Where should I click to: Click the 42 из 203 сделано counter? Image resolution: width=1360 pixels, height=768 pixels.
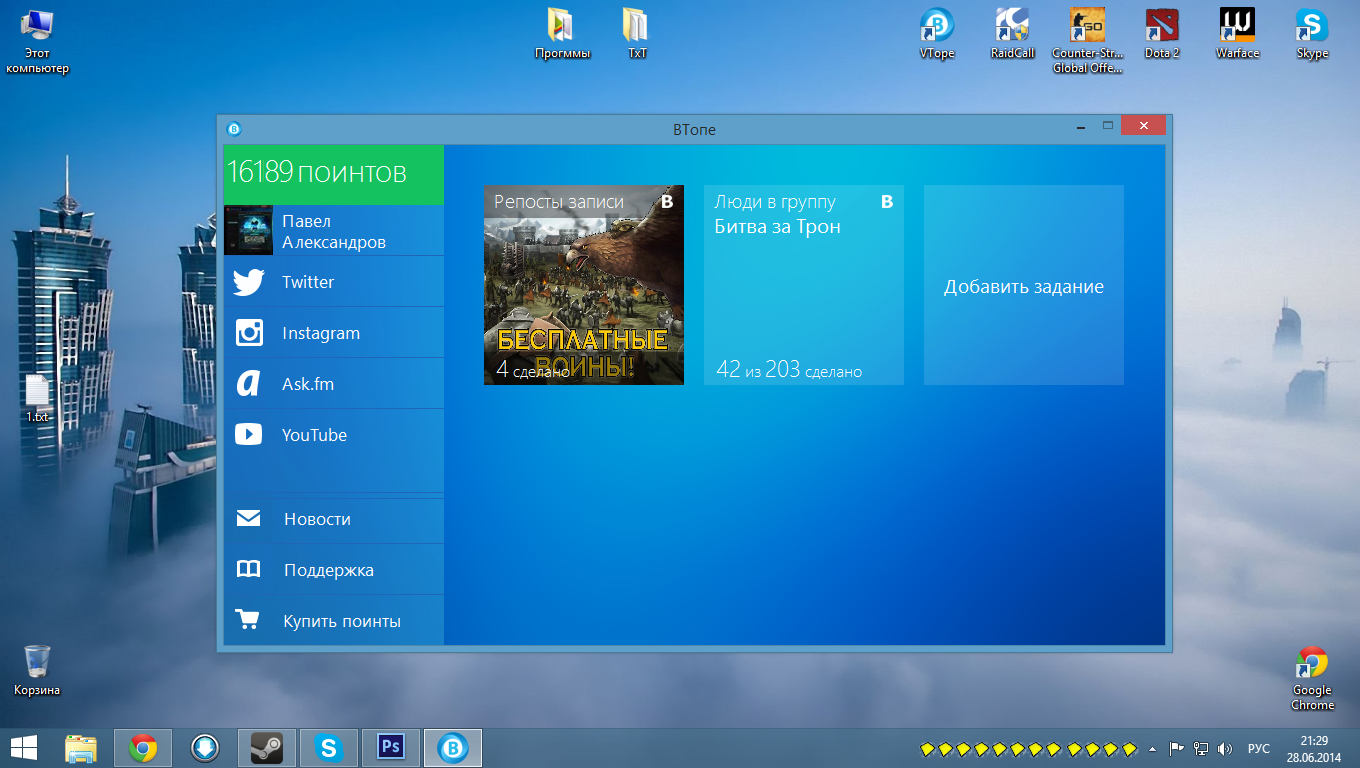[789, 370]
